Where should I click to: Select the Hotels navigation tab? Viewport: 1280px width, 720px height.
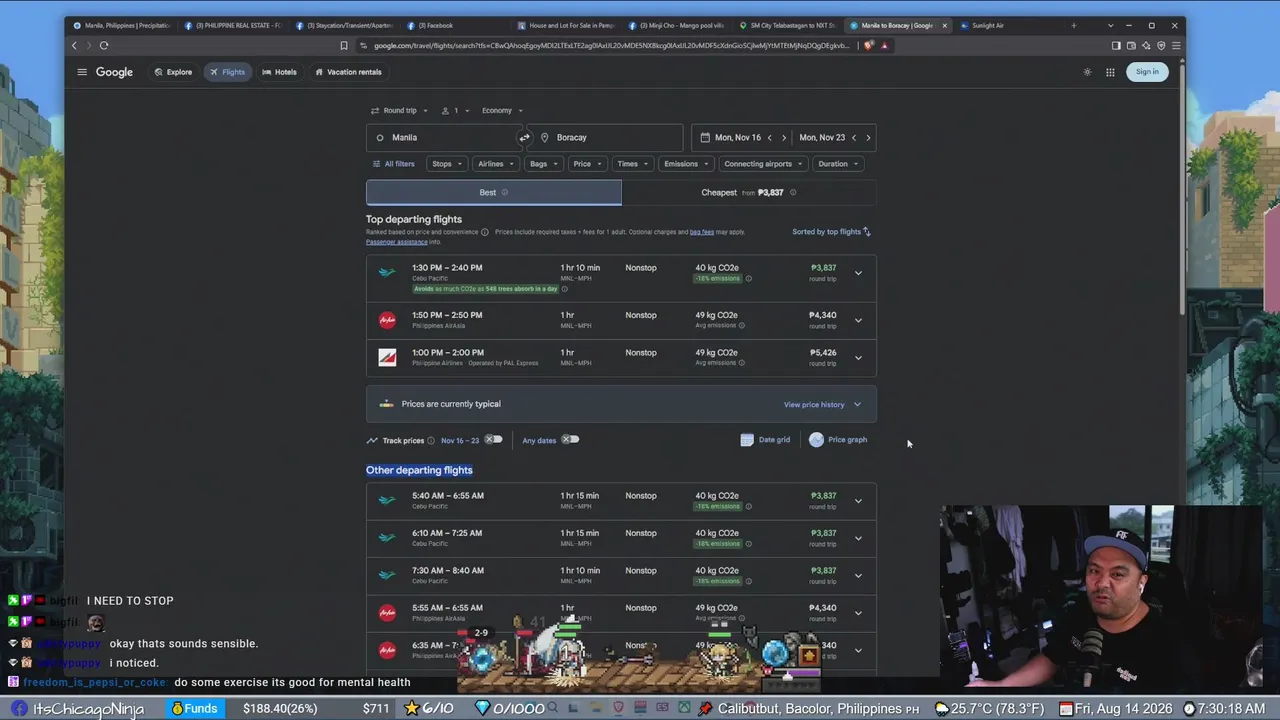(x=279, y=72)
